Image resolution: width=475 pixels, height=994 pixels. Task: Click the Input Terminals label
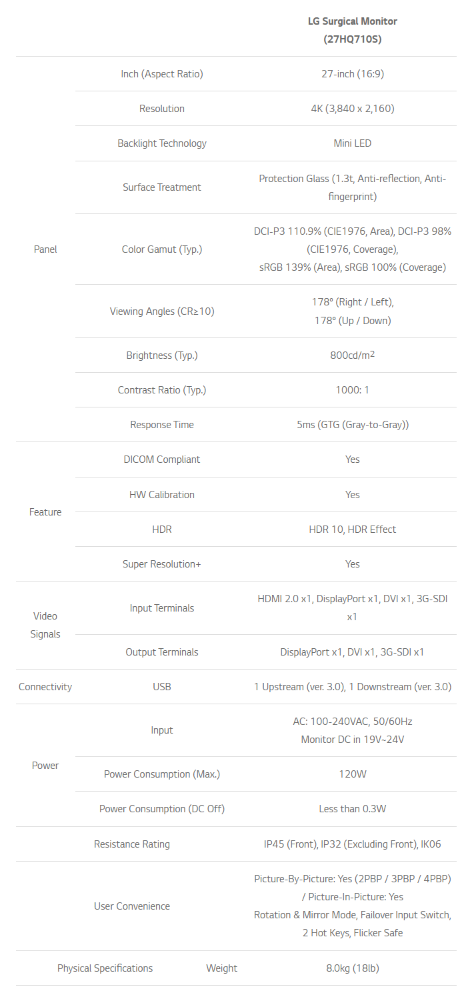162,609
